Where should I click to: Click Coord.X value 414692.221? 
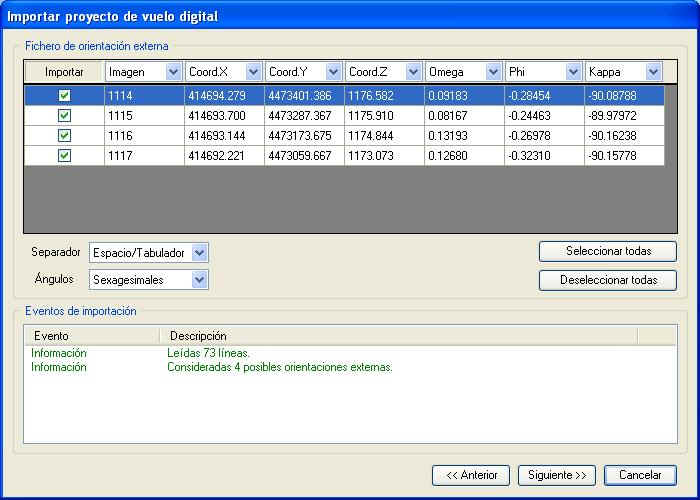tap(225, 156)
